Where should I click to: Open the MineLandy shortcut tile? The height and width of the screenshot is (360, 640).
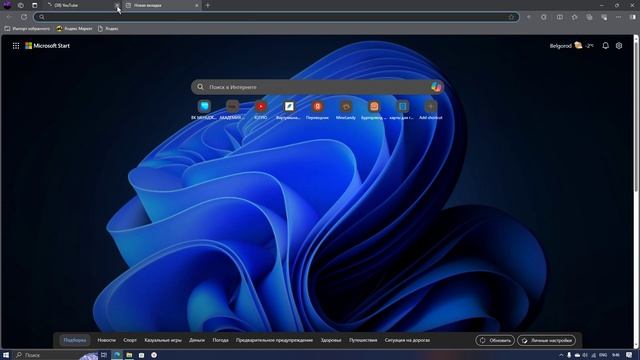(x=346, y=109)
